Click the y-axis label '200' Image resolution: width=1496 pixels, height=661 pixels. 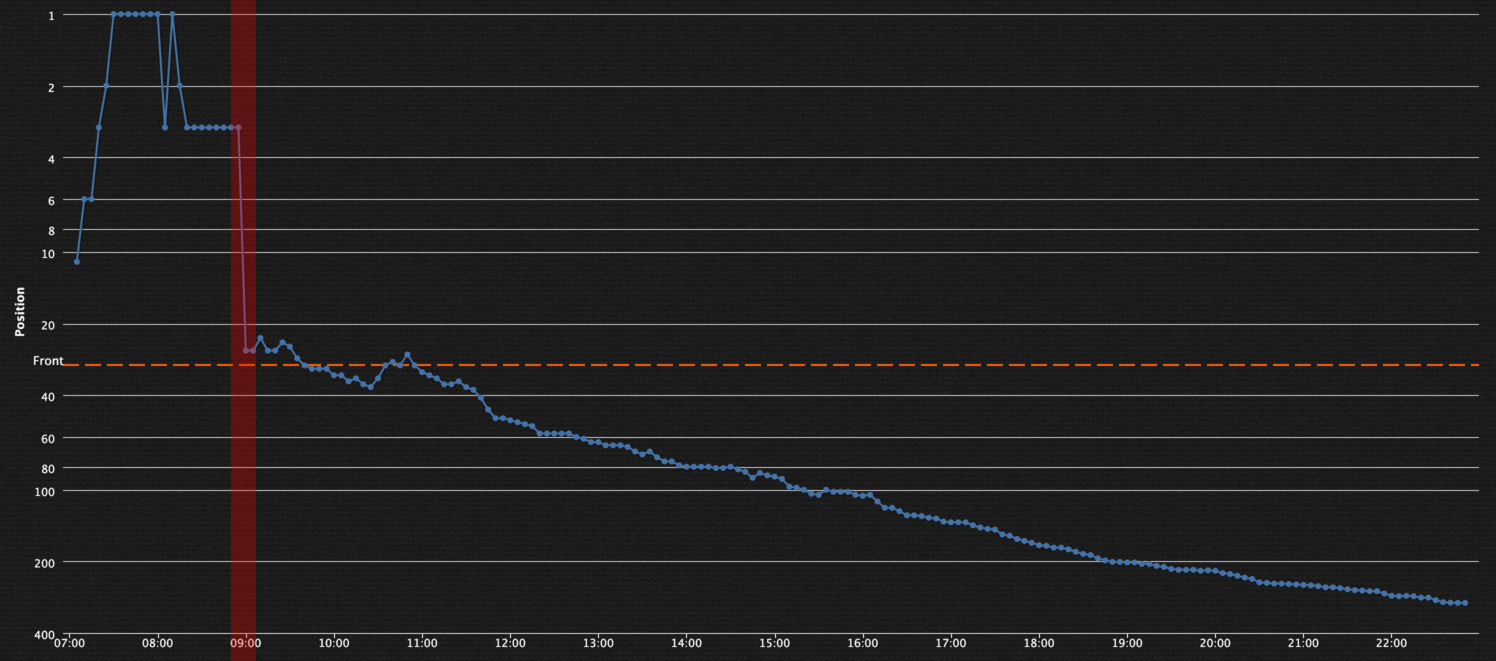click(46, 563)
